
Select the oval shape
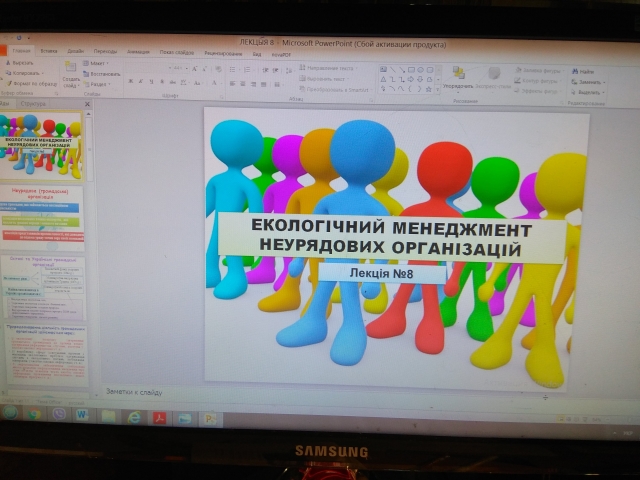click(x=420, y=70)
